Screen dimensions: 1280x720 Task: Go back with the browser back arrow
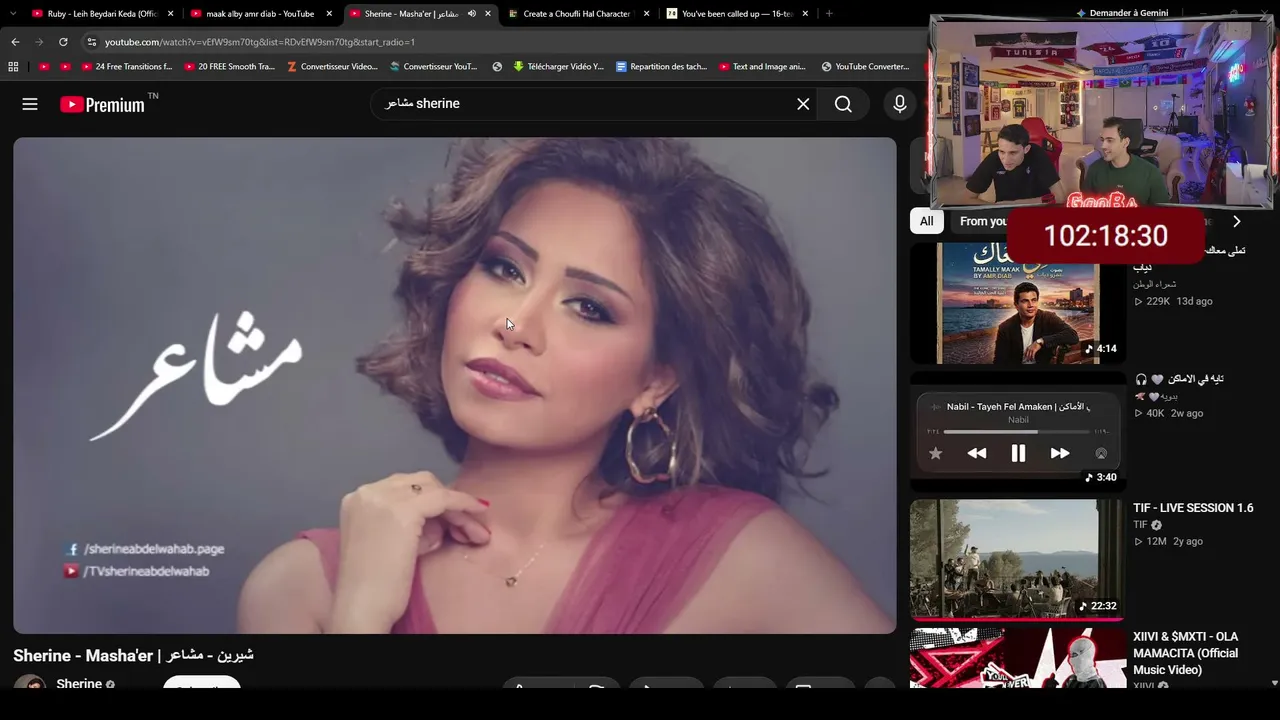(15, 42)
